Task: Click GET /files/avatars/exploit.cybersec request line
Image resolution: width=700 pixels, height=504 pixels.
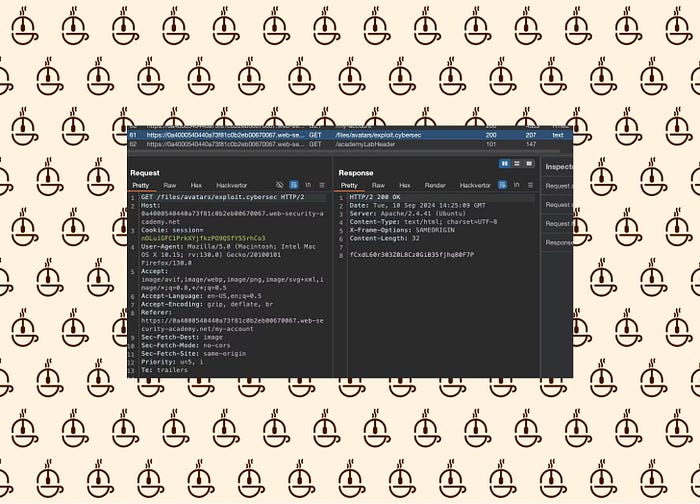Action: (x=222, y=197)
